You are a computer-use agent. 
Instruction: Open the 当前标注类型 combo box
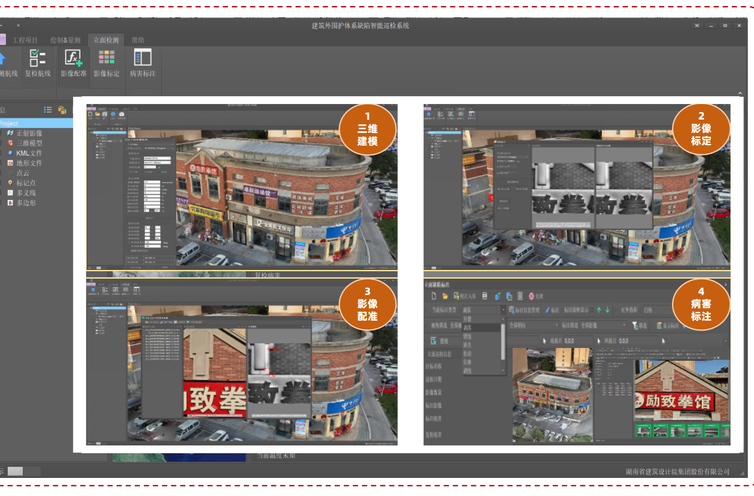pos(483,310)
